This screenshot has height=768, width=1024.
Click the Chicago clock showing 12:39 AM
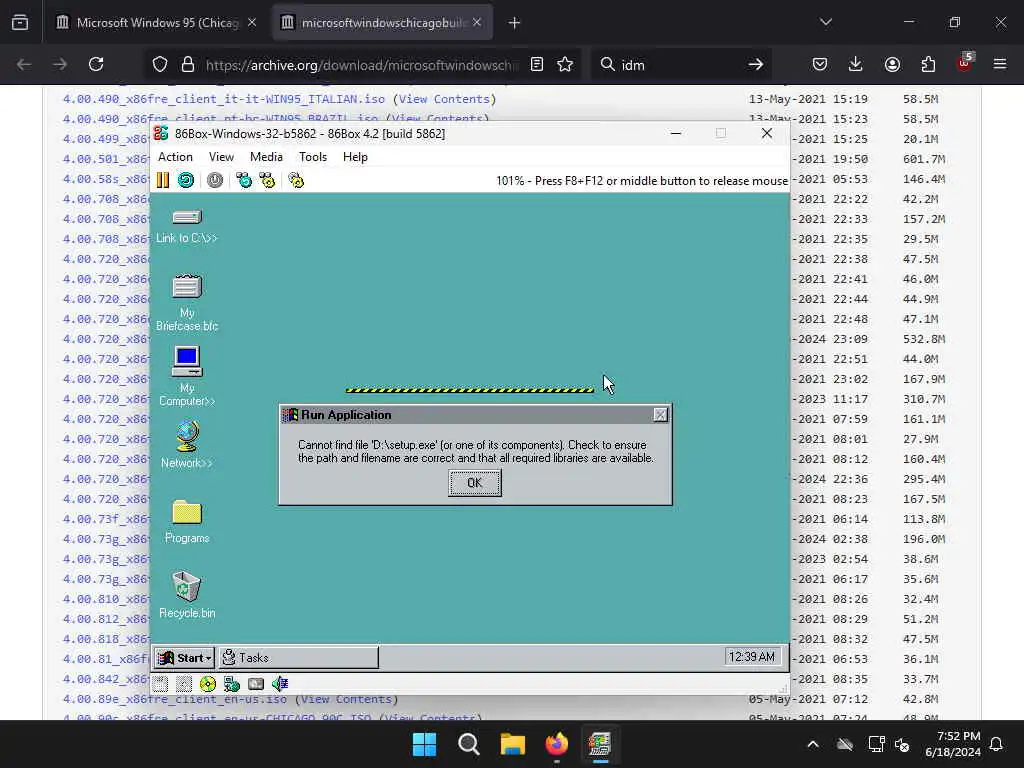[752, 656]
